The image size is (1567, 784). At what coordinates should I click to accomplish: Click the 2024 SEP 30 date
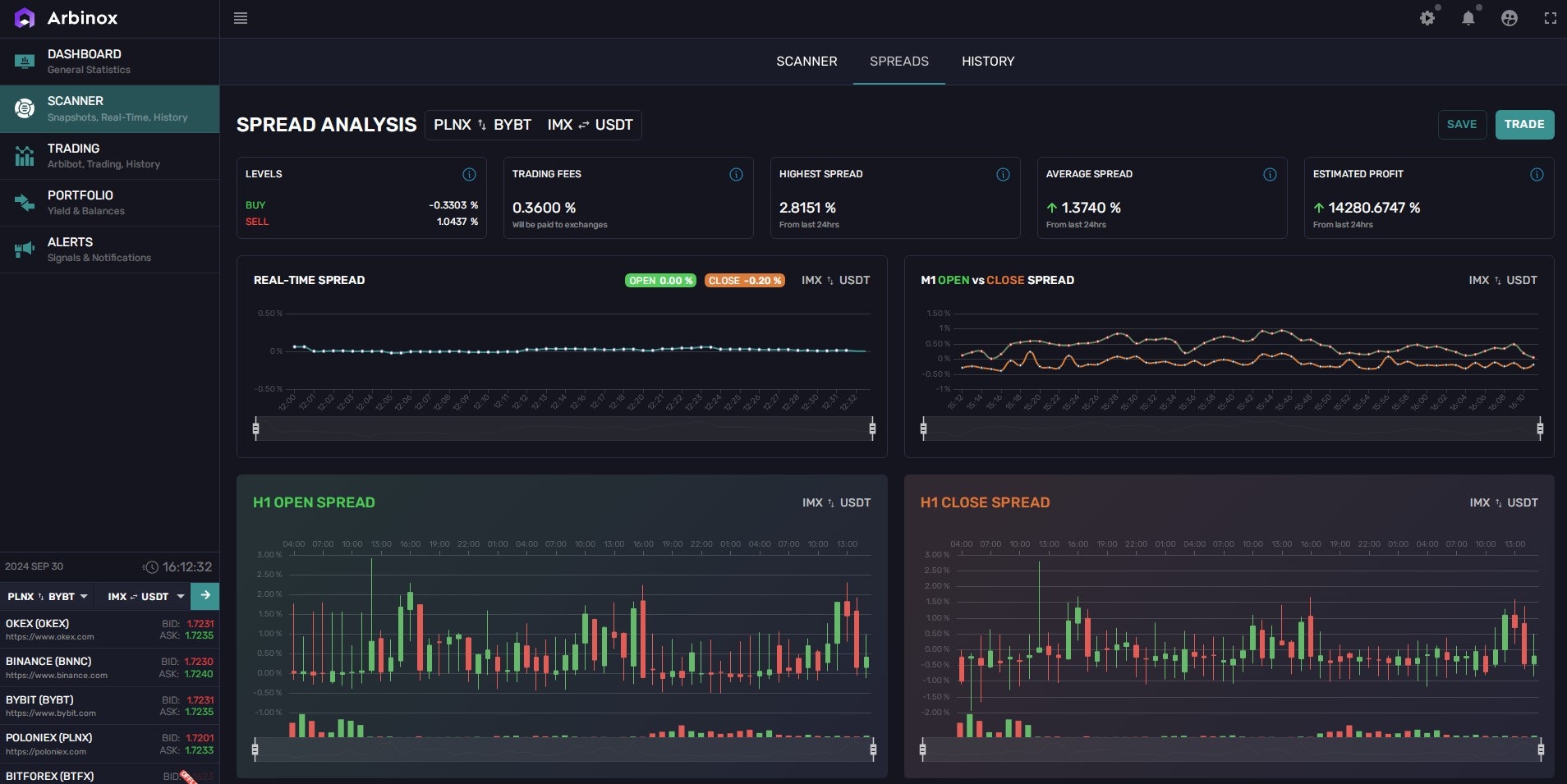tap(34, 566)
